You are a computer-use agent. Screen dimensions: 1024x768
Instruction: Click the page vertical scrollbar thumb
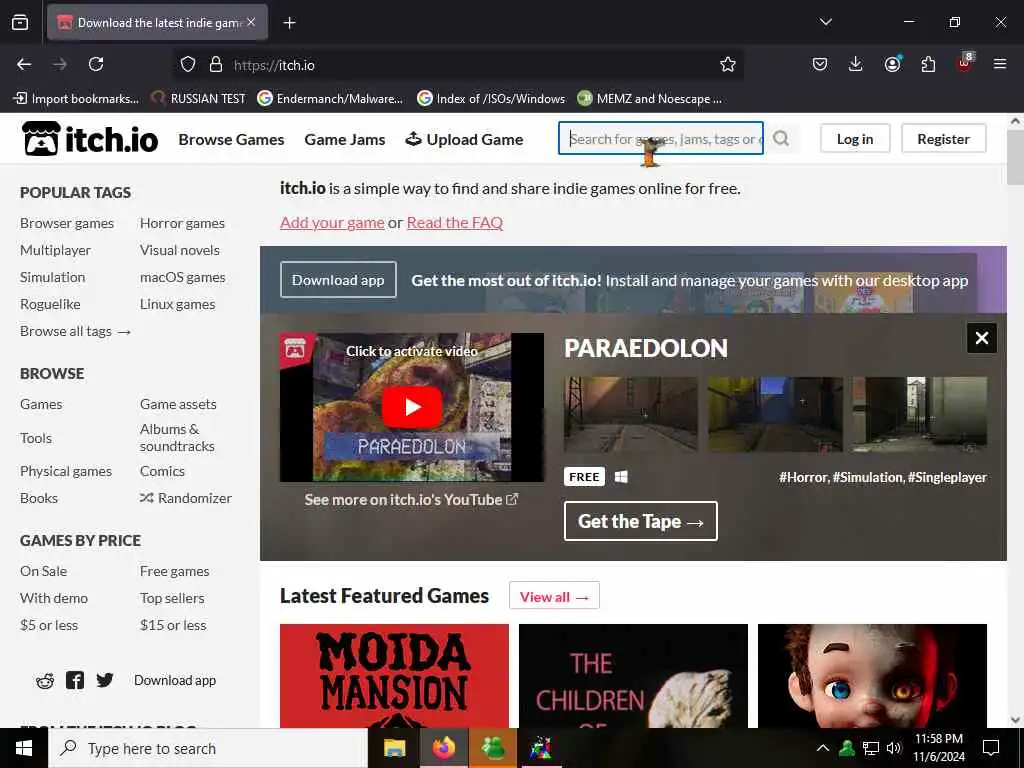point(1015,157)
